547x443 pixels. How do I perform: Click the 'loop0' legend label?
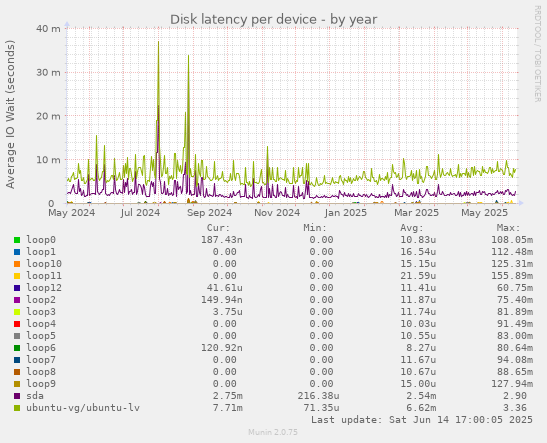pyautogui.click(x=41, y=240)
